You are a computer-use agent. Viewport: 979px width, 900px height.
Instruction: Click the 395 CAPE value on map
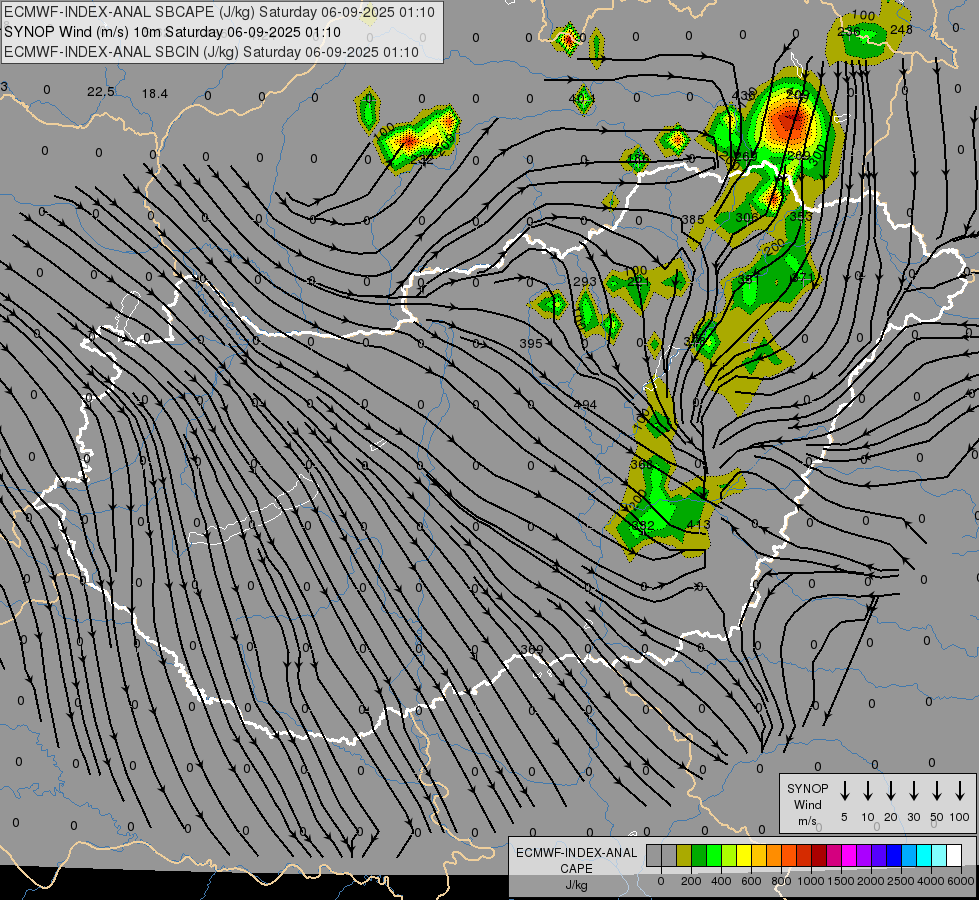[531, 344]
